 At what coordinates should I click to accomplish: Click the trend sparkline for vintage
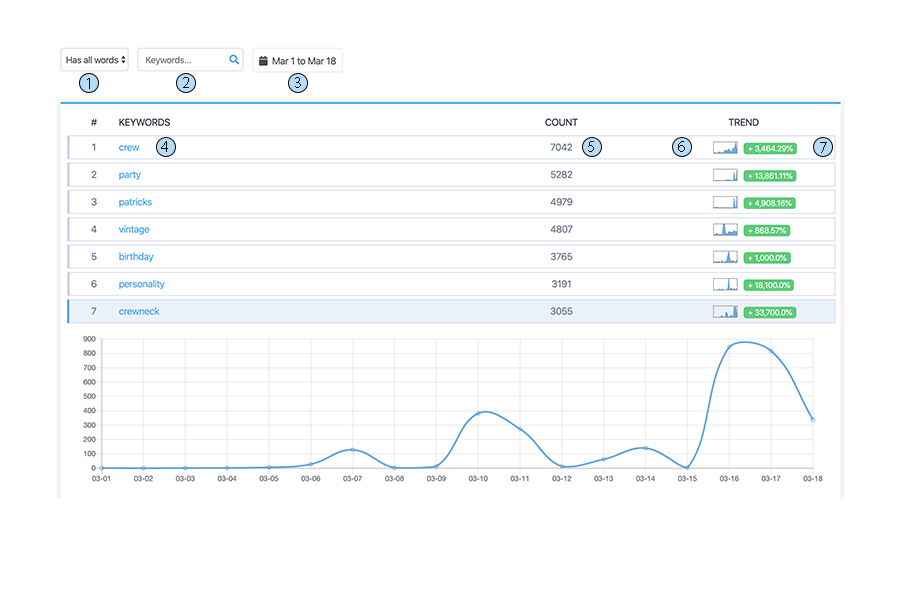(x=725, y=229)
